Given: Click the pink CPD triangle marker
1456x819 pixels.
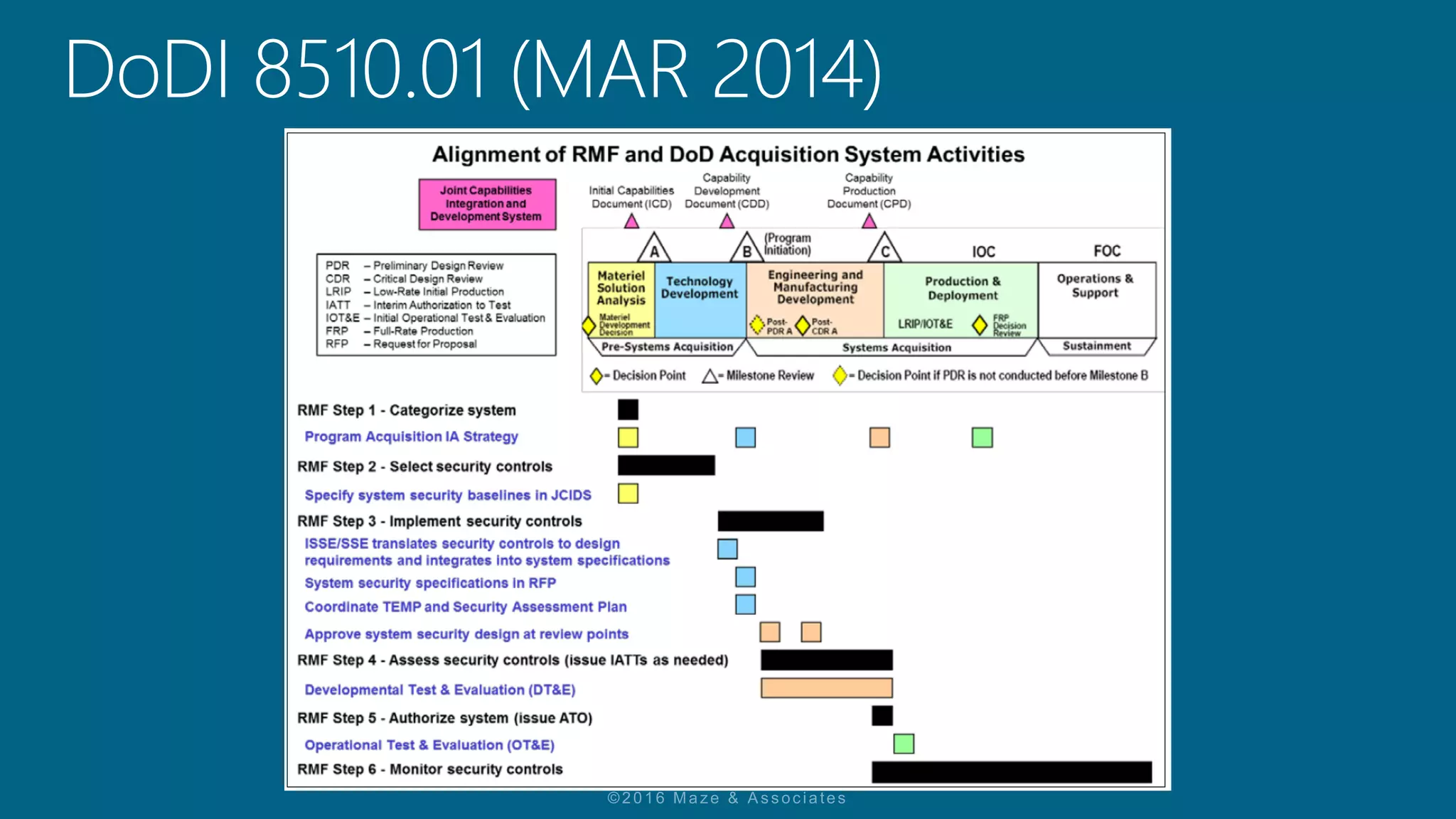Looking at the screenshot, I should [869, 222].
